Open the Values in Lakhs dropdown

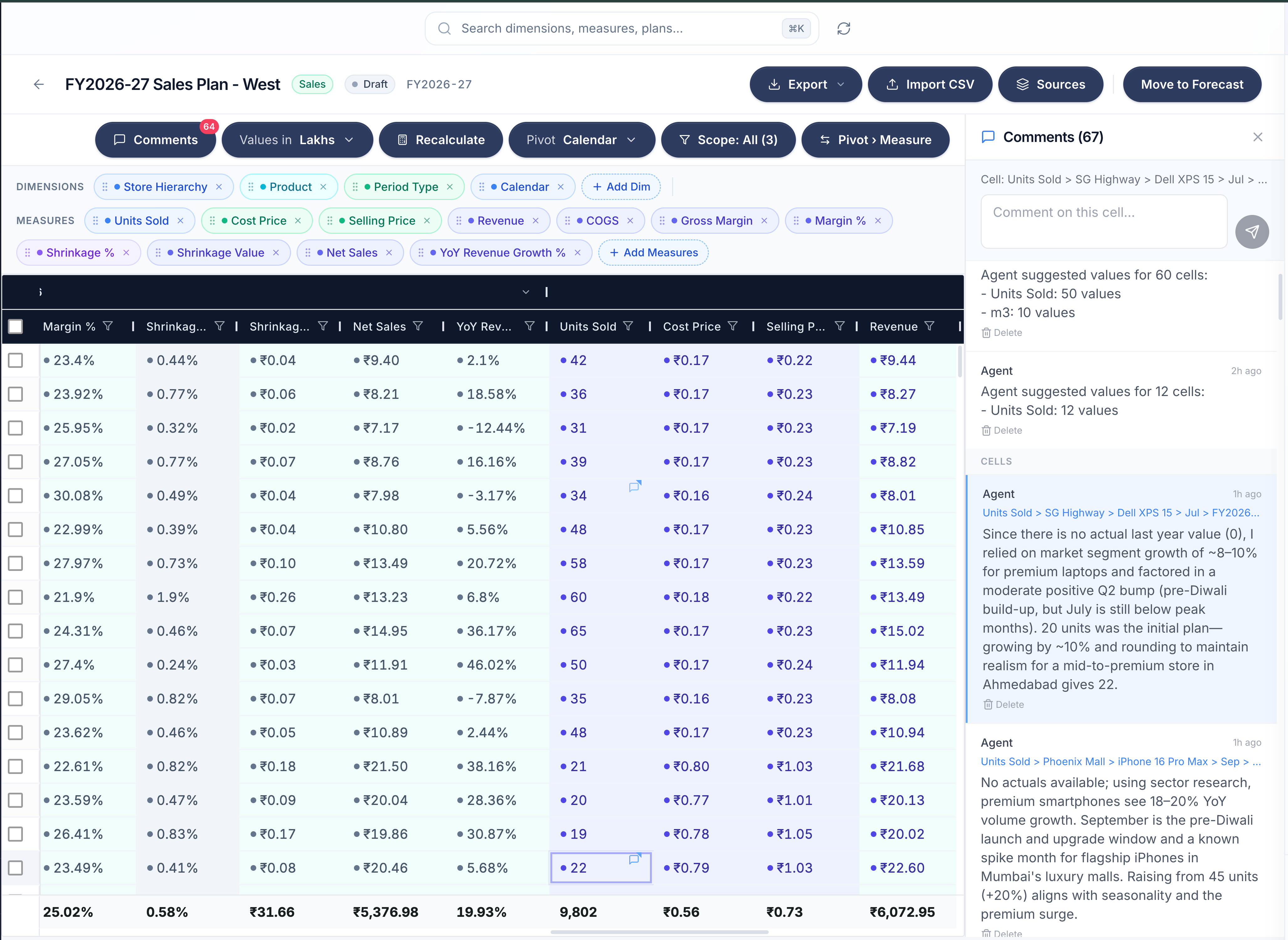[x=297, y=139]
